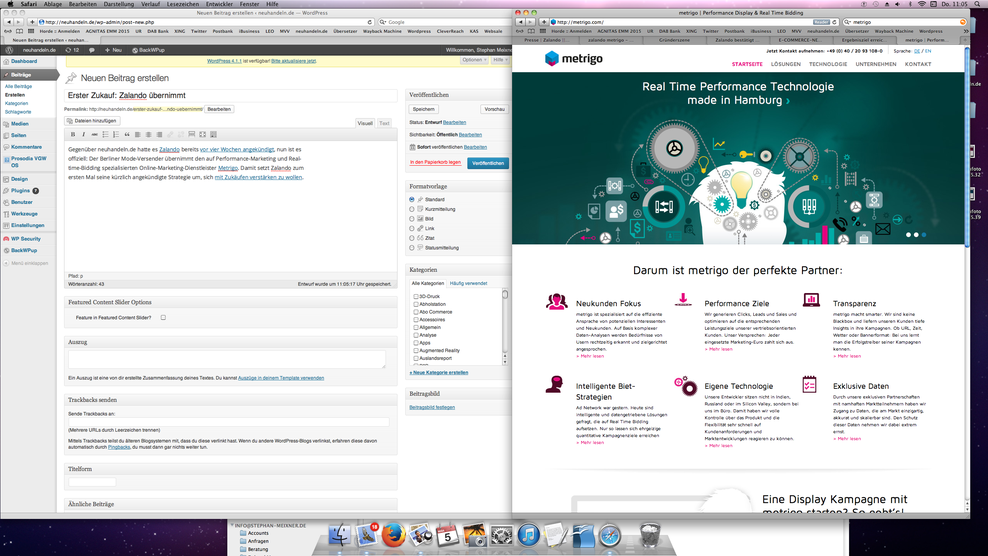Image resolution: width=988 pixels, height=556 pixels.
Task: Click the WordPress logo in the admin bar
Action: click(9, 50)
